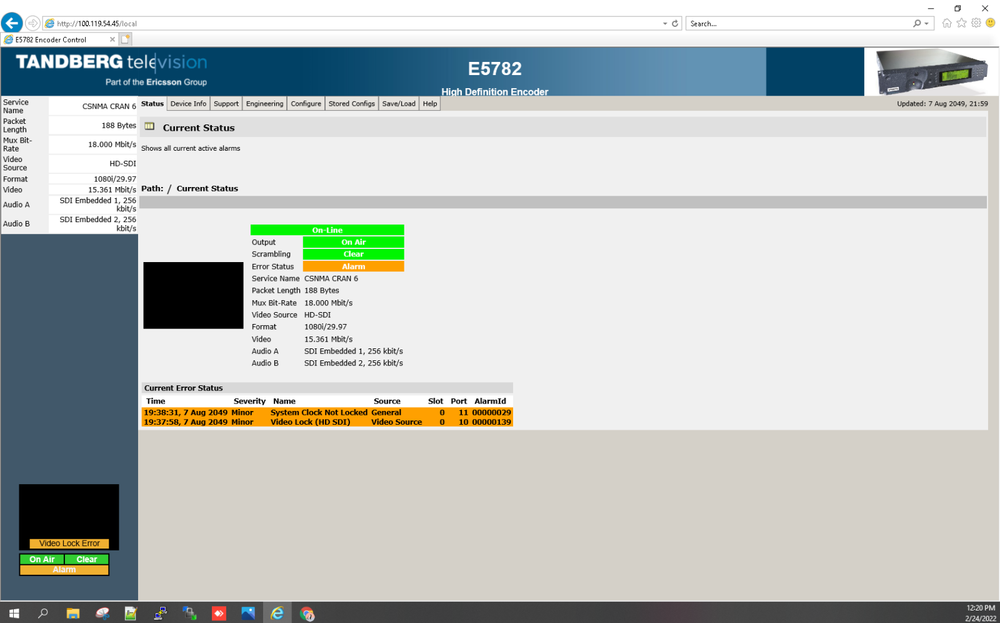
Task: Click alarm ID 00000139
Action: click(492, 422)
